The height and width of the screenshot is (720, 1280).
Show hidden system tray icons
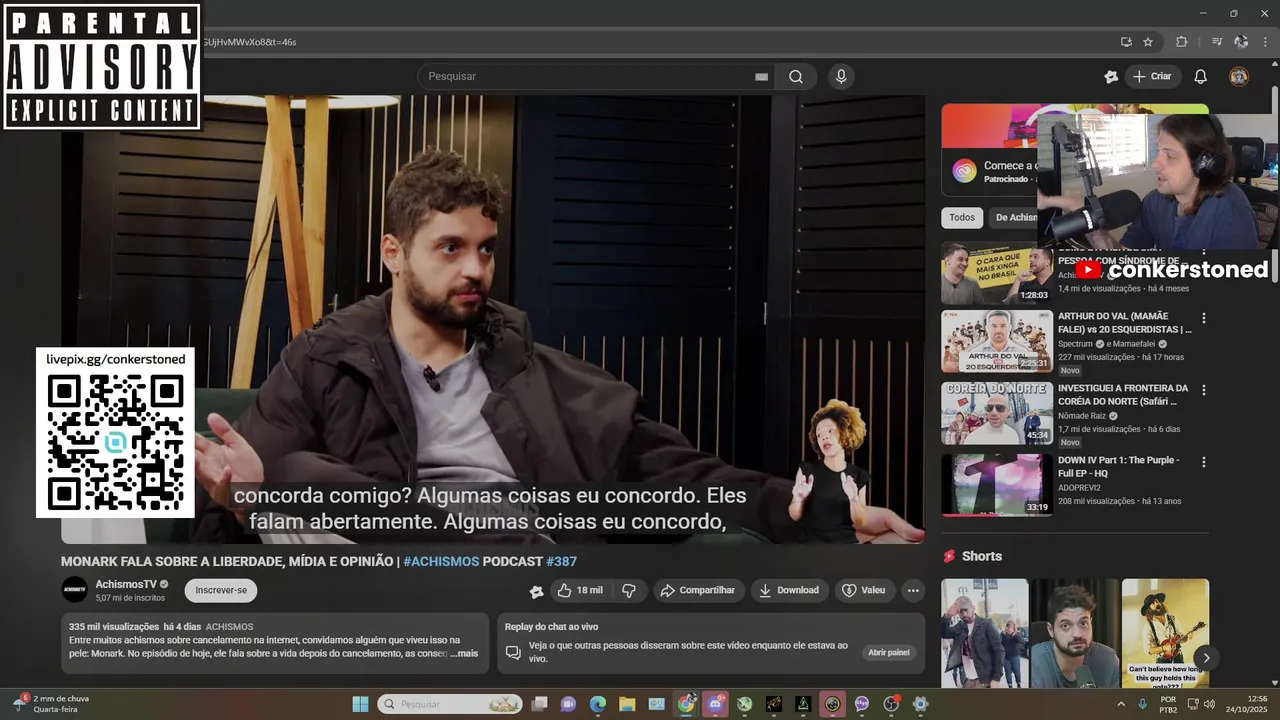[1121, 704]
